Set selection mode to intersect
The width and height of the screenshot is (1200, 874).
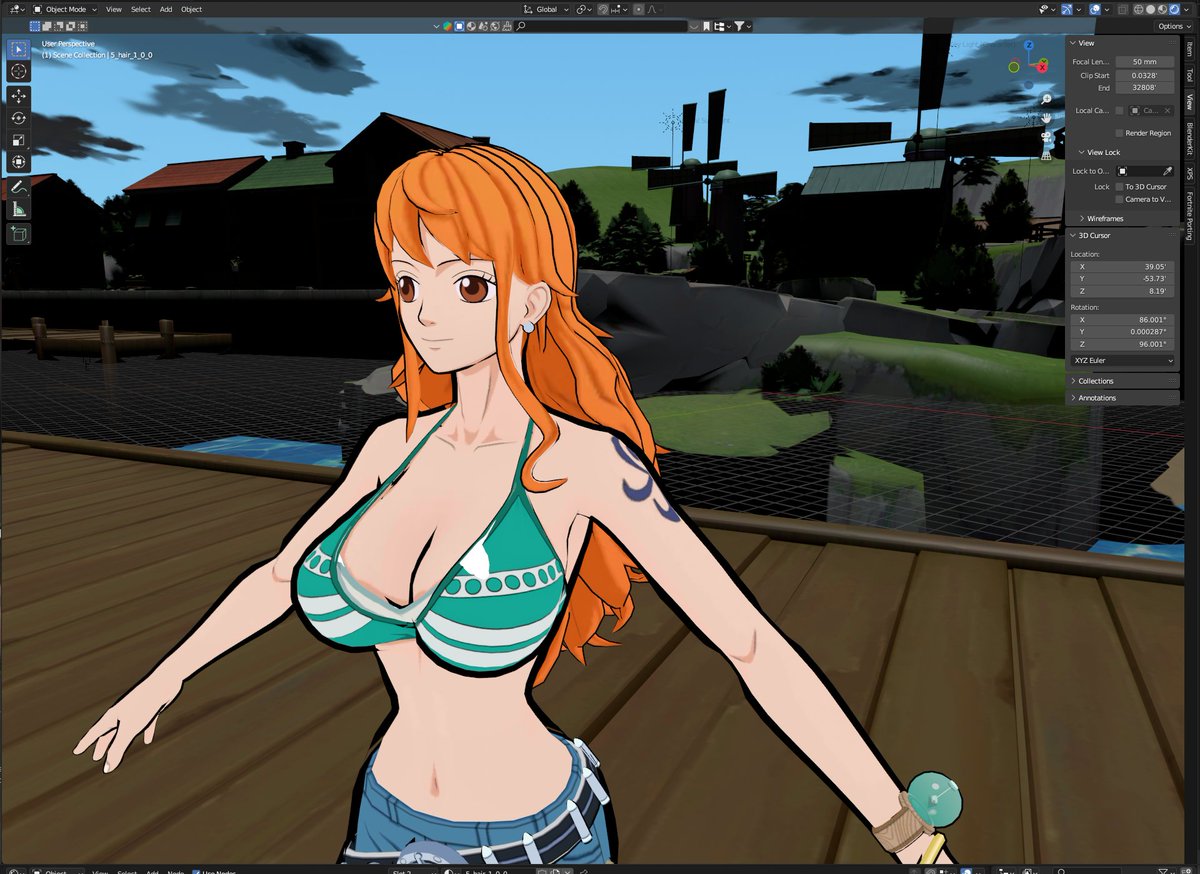pos(82,26)
